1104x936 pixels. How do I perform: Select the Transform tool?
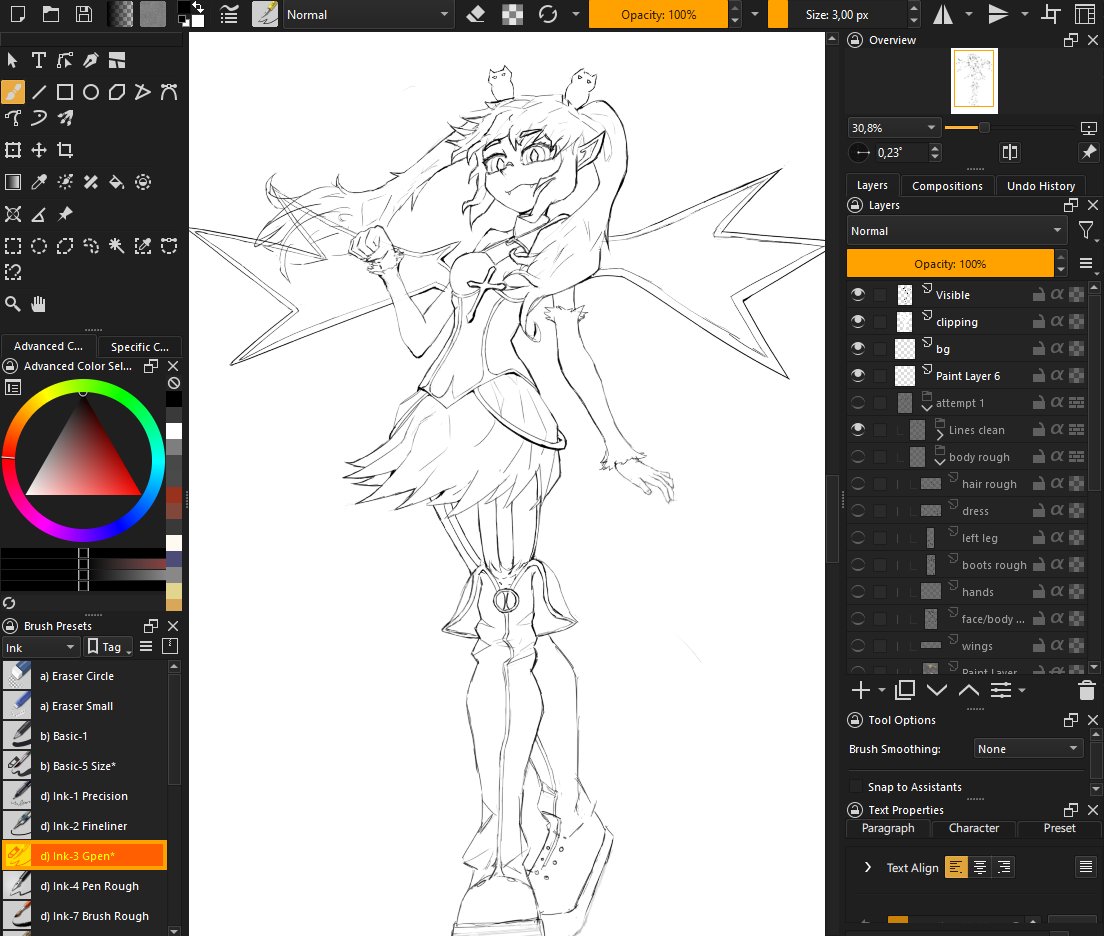click(13, 149)
